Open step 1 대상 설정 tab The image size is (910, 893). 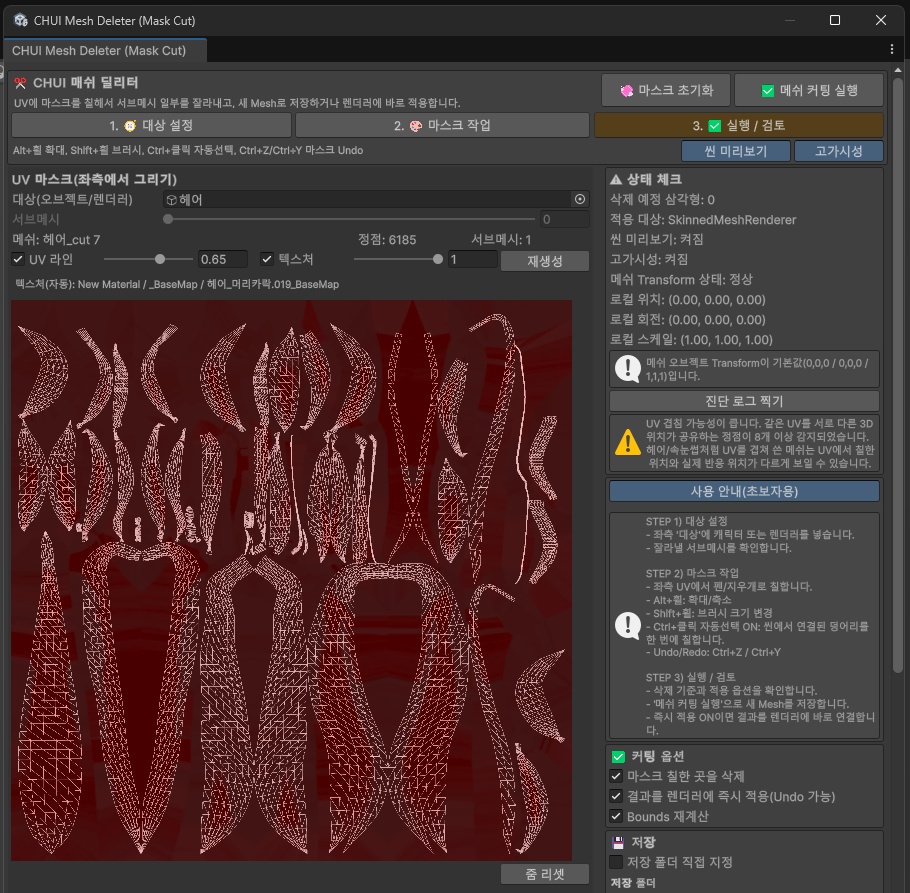coord(151,125)
